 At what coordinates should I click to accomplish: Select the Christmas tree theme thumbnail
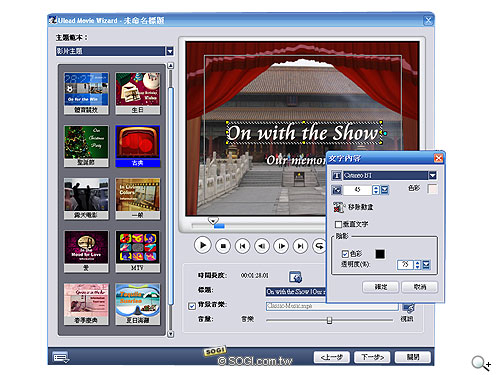point(86,146)
